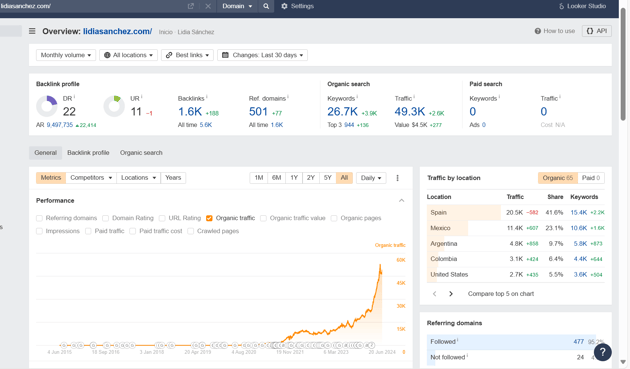Click the search magnifier icon
Screen dimensions: 630x369
point(266,6)
